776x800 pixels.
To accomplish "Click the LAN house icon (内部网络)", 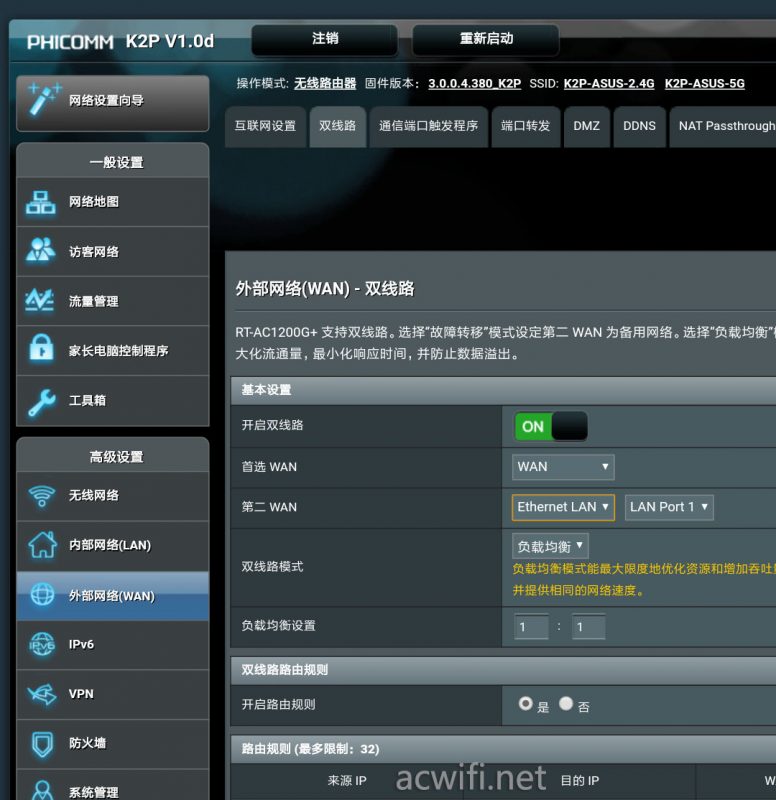I will 42,544.
